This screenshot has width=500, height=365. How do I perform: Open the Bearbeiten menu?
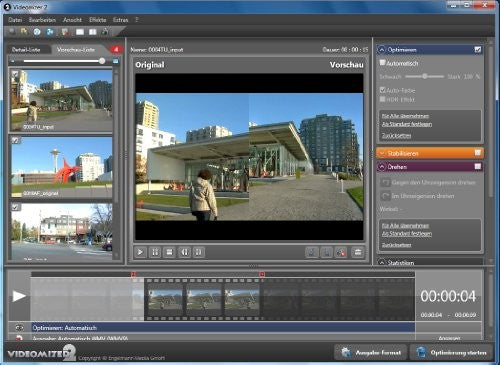(42, 20)
